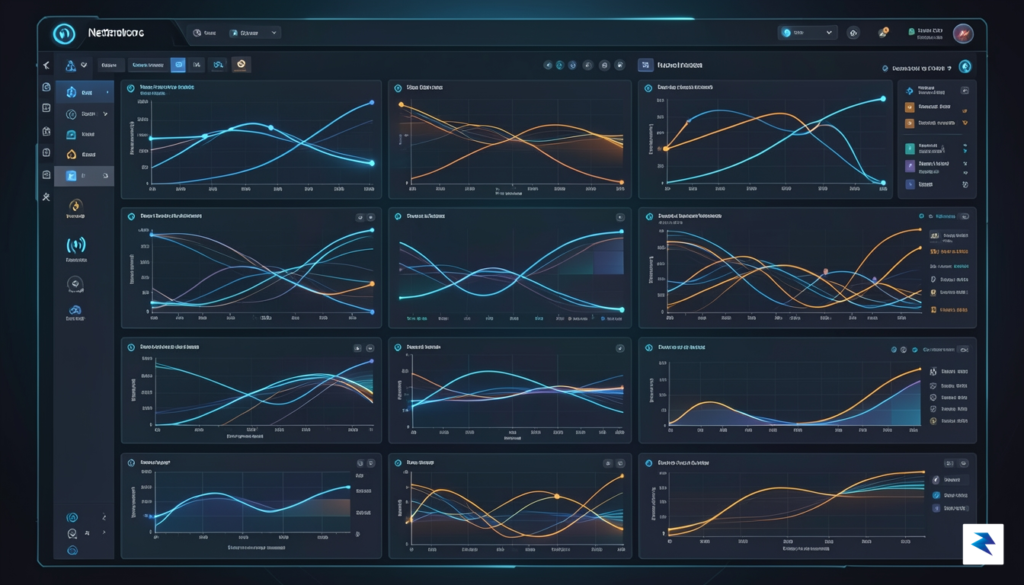Expand the arrow on the first sidebar menu item
Viewport: 1024px width, 585px height.
click(x=108, y=92)
